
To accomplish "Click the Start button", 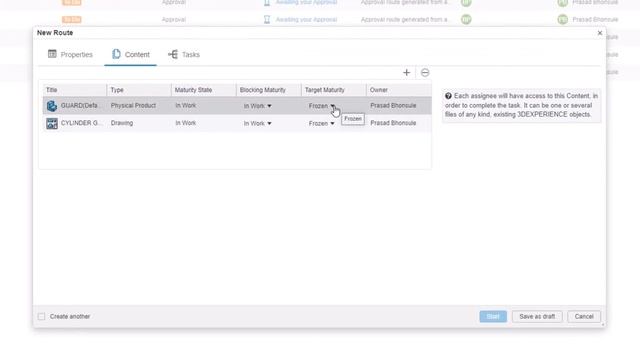I will pyautogui.click(x=493, y=316).
